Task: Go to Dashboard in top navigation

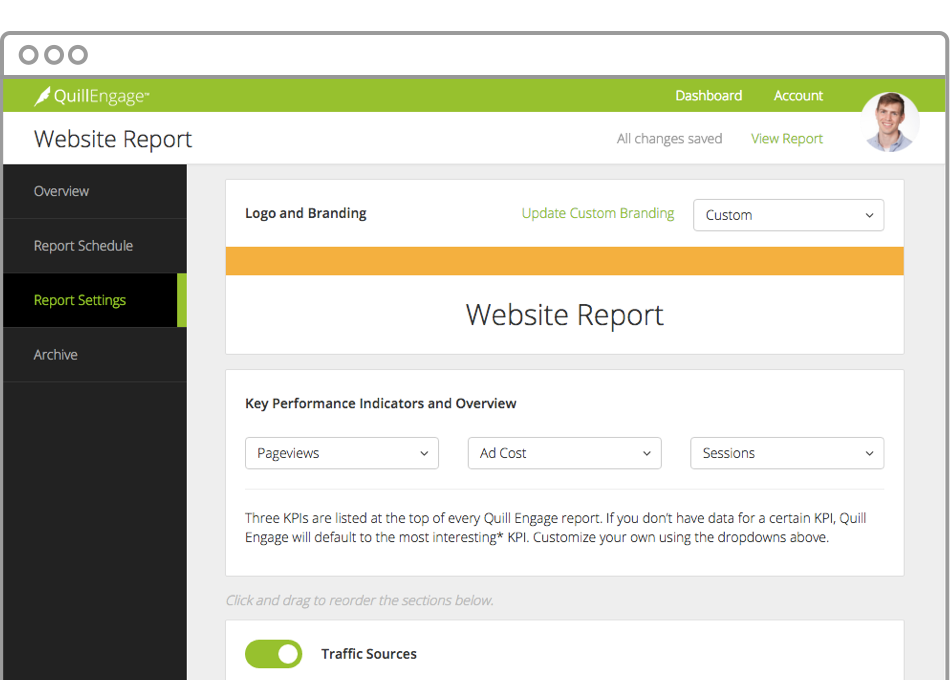Action: tap(708, 96)
